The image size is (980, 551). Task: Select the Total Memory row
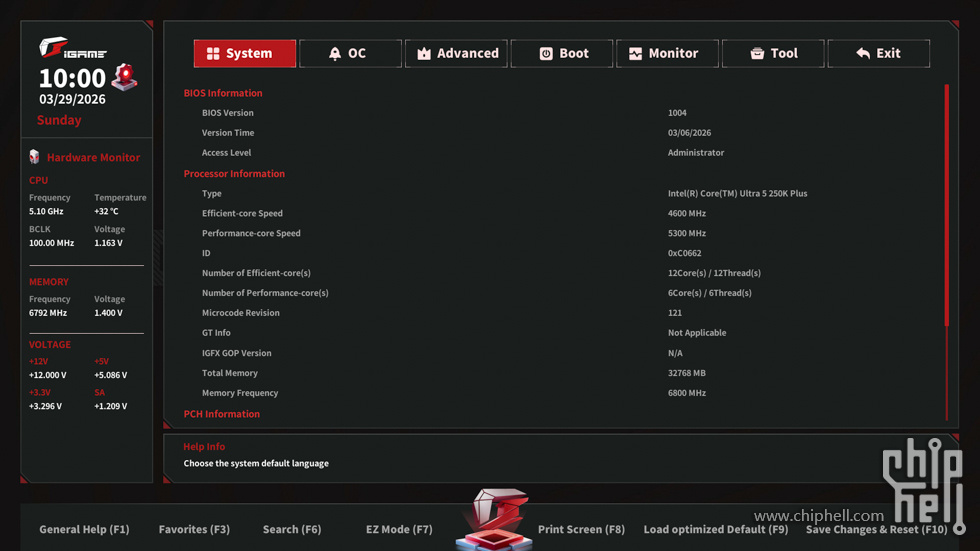coord(556,373)
